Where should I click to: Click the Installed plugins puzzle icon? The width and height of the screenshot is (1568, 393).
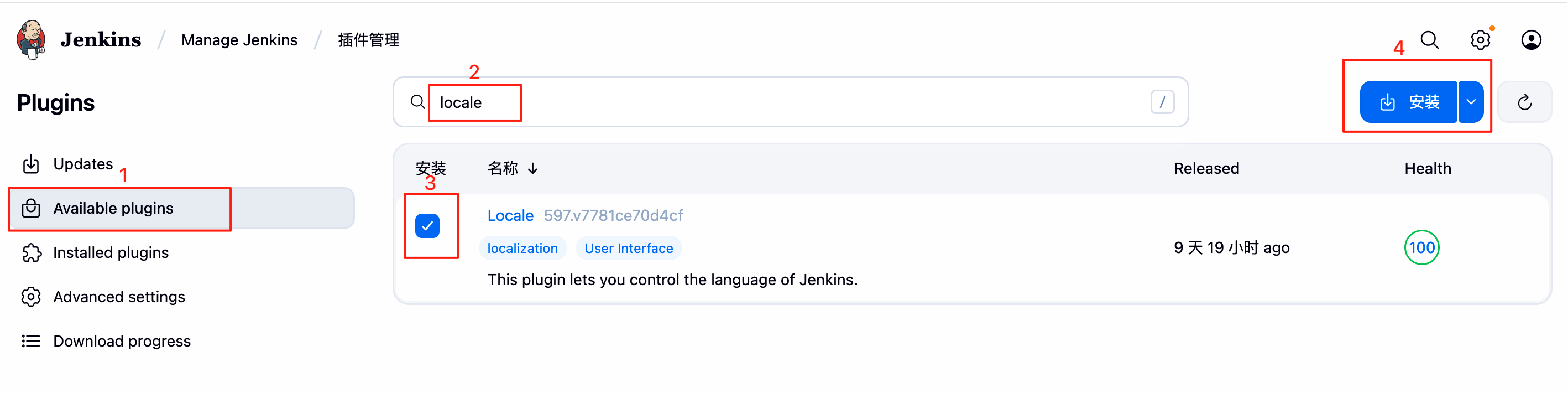pyautogui.click(x=31, y=253)
